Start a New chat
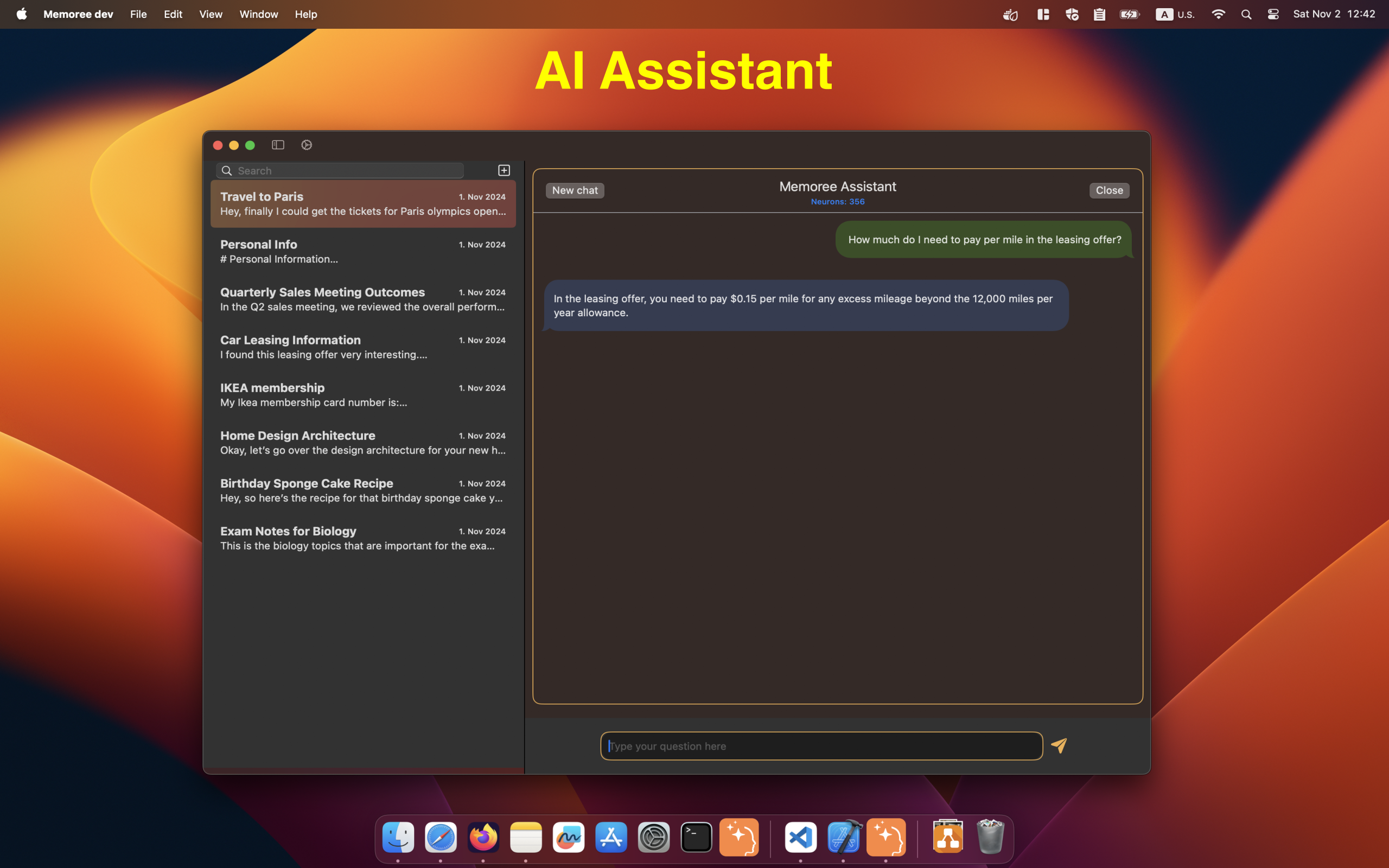The height and width of the screenshot is (868, 1389). coord(575,190)
